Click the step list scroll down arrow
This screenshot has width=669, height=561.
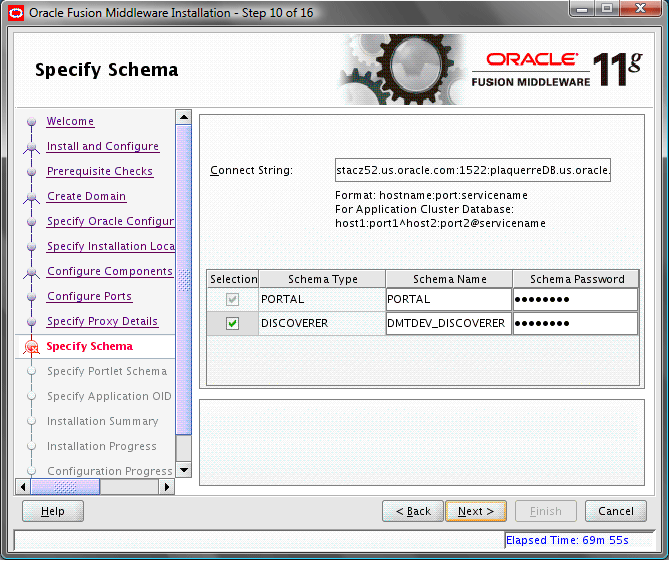(x=184, y=470)
